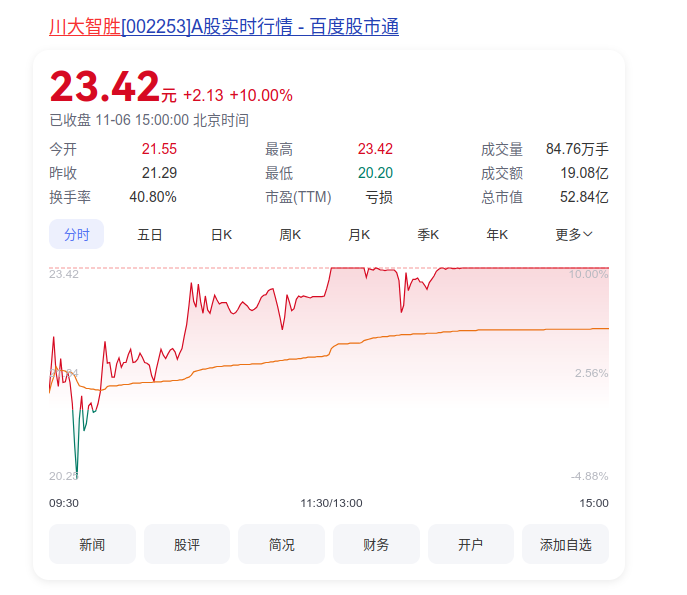Click the 总市值 label

502,197
